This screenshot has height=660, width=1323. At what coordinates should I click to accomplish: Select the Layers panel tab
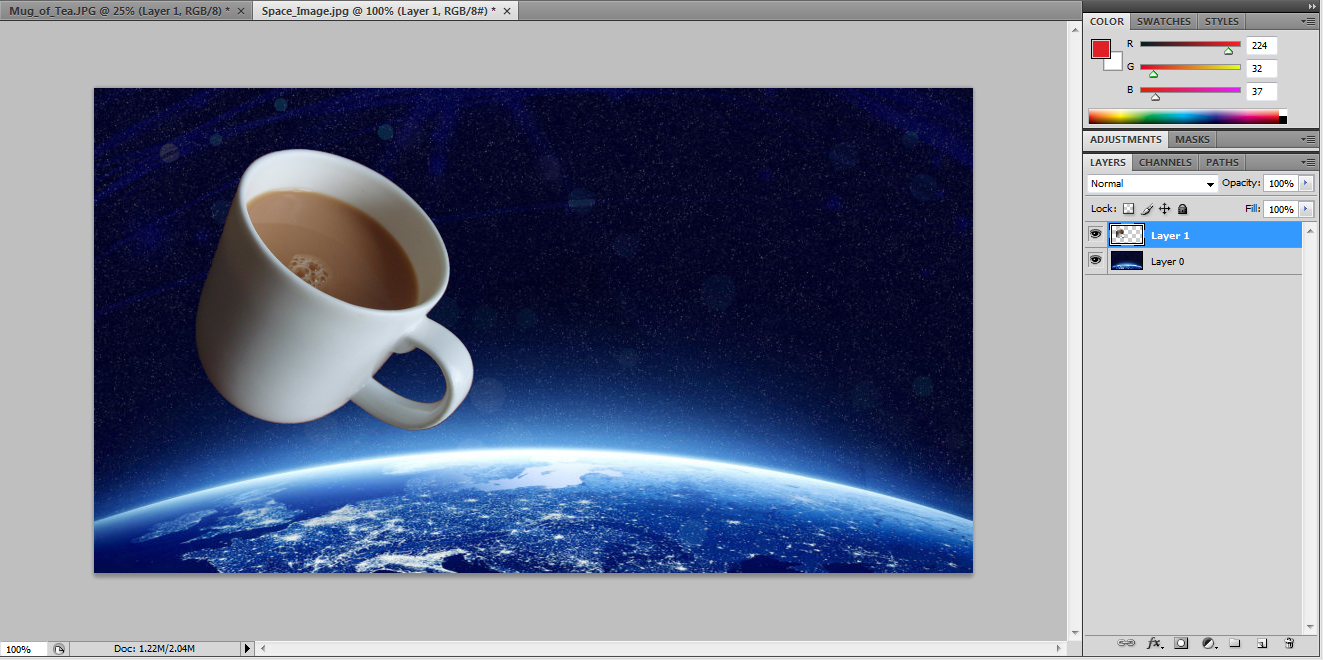[x=1108, y=162]
